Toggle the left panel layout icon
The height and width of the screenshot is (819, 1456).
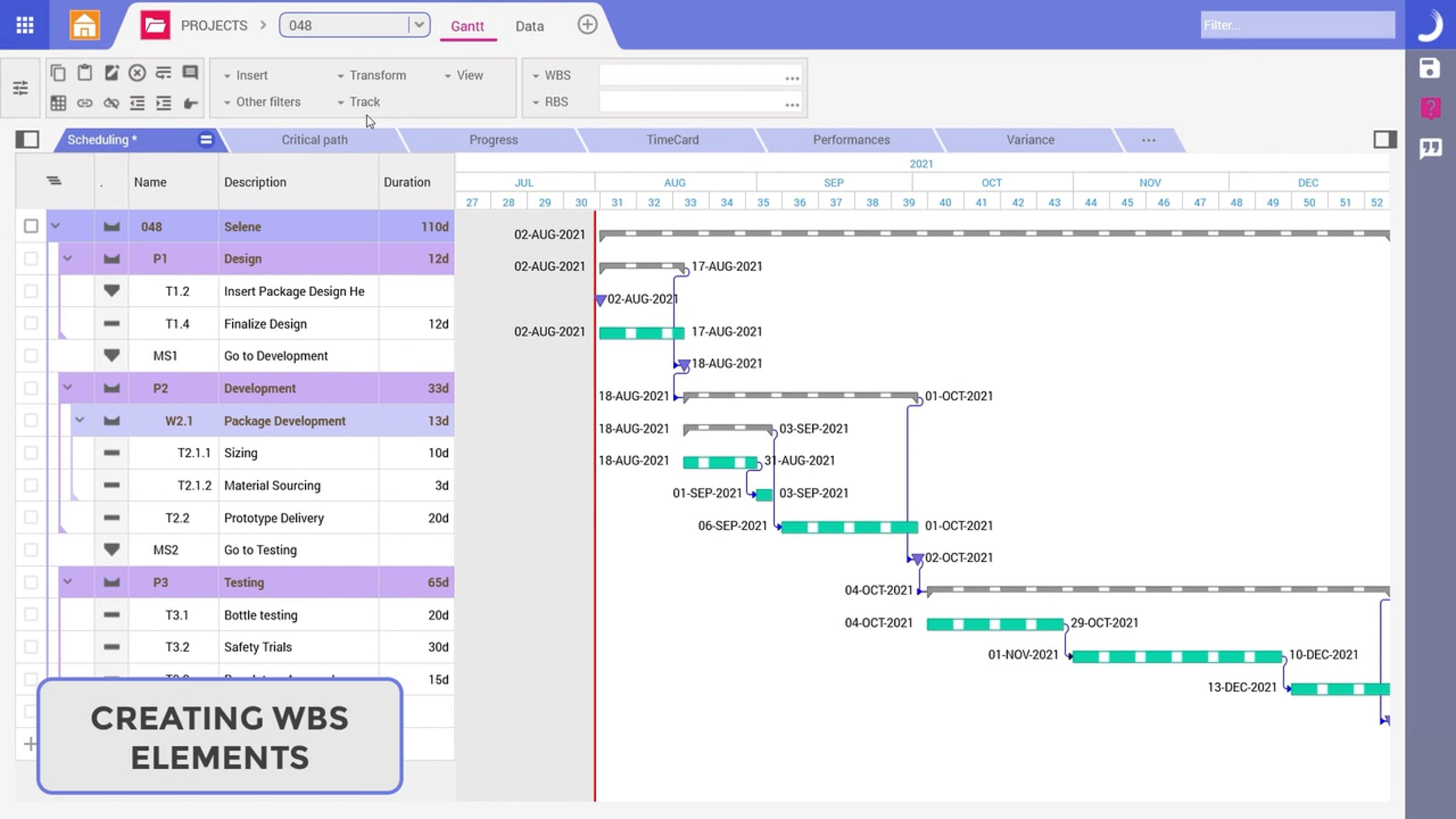coord(27,140)
